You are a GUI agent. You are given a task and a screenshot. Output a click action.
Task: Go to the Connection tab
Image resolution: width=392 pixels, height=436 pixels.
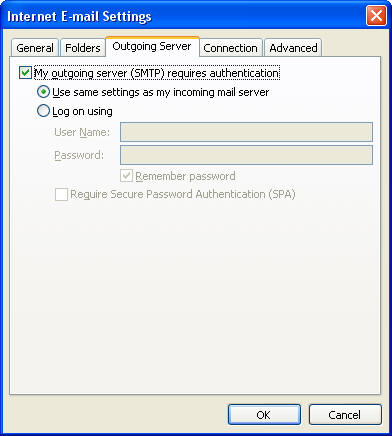230,48
